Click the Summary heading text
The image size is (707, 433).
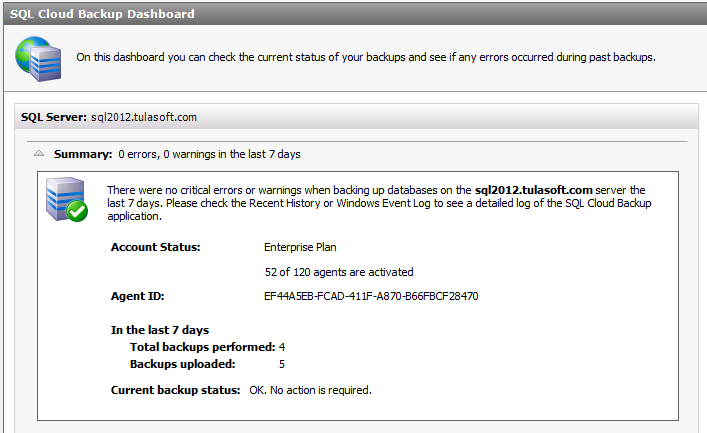point(83,154)
